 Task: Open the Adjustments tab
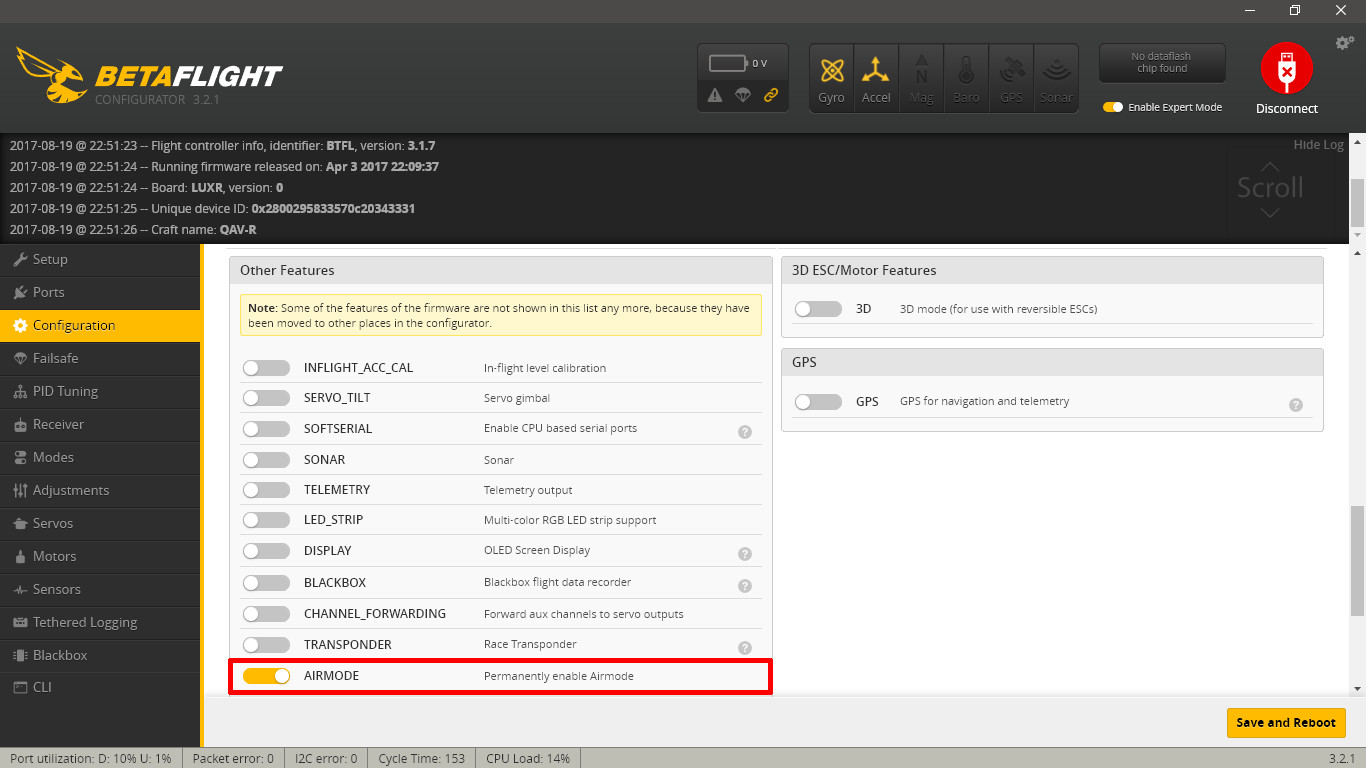point(100,490)
